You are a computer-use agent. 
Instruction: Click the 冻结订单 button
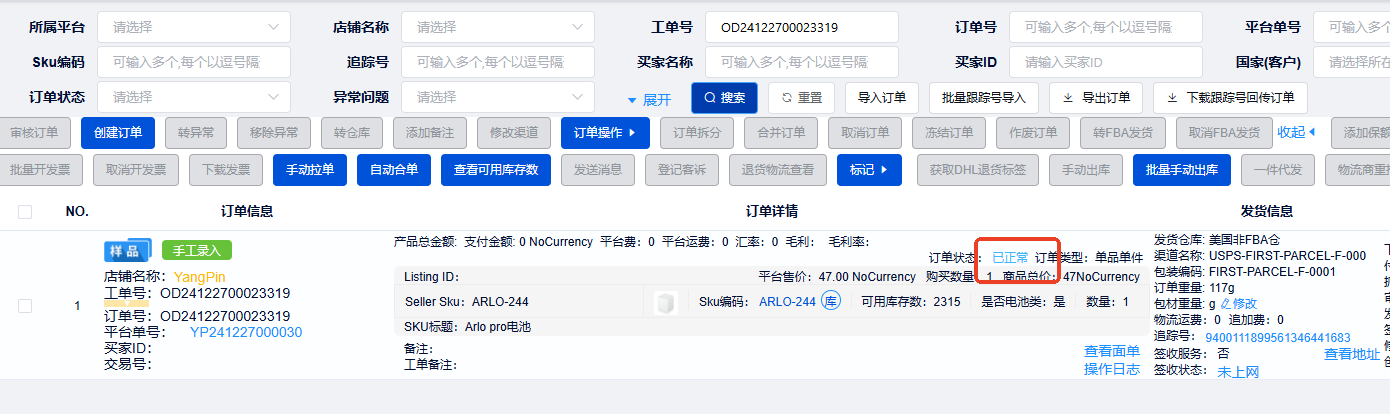point(949,133)
